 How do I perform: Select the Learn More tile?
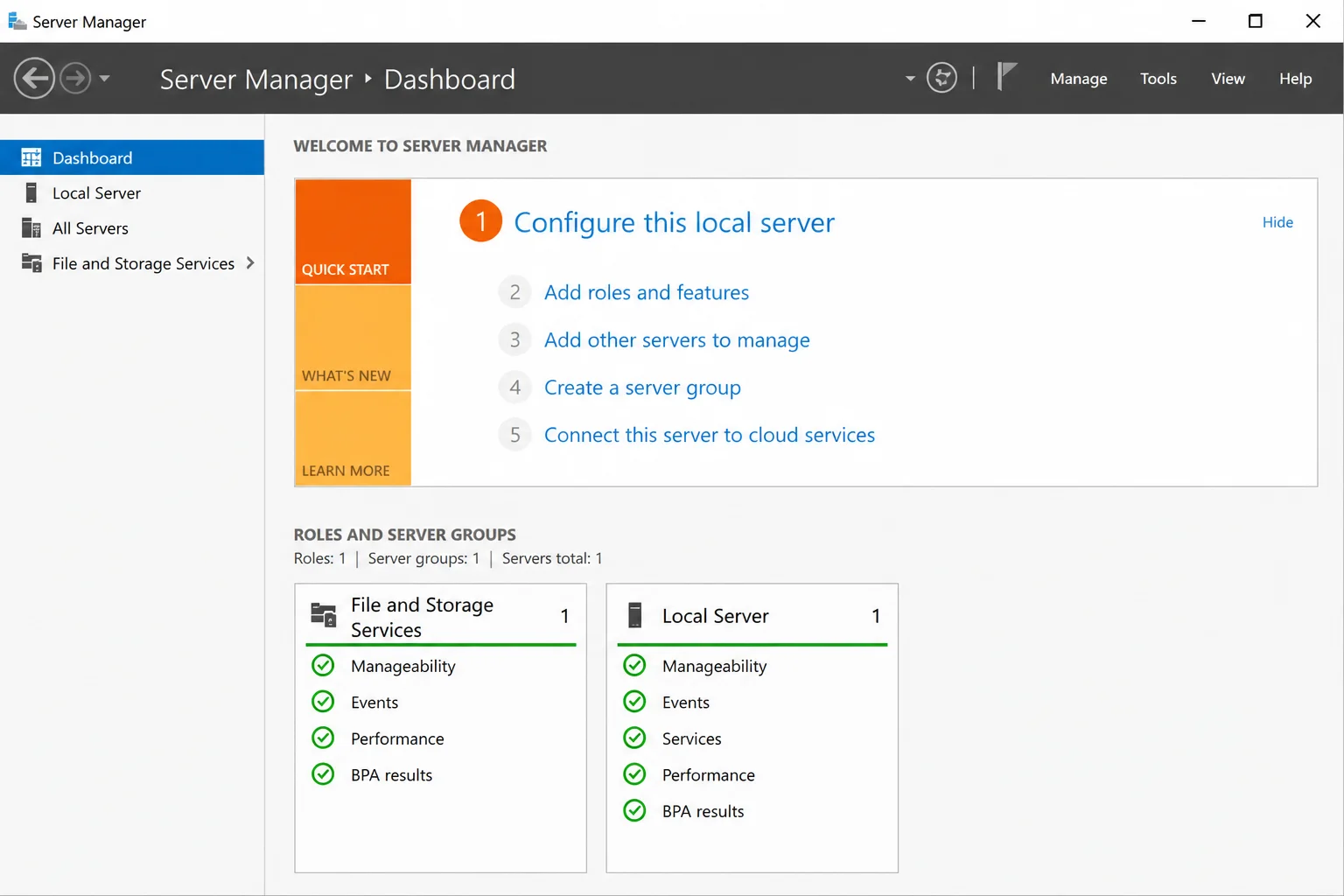[x=353, y=438]
